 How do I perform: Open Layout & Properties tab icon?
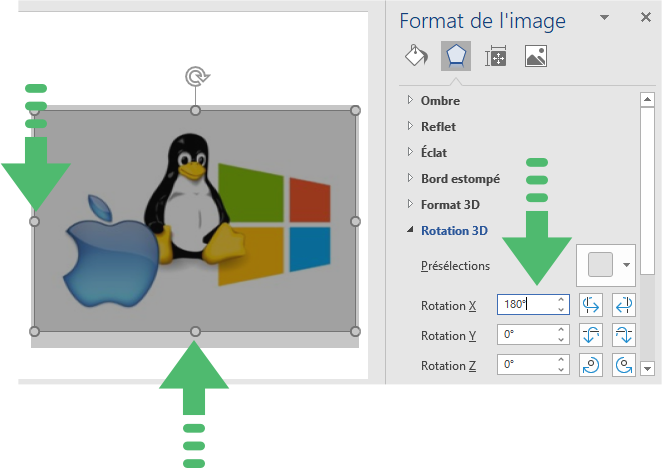496,56
